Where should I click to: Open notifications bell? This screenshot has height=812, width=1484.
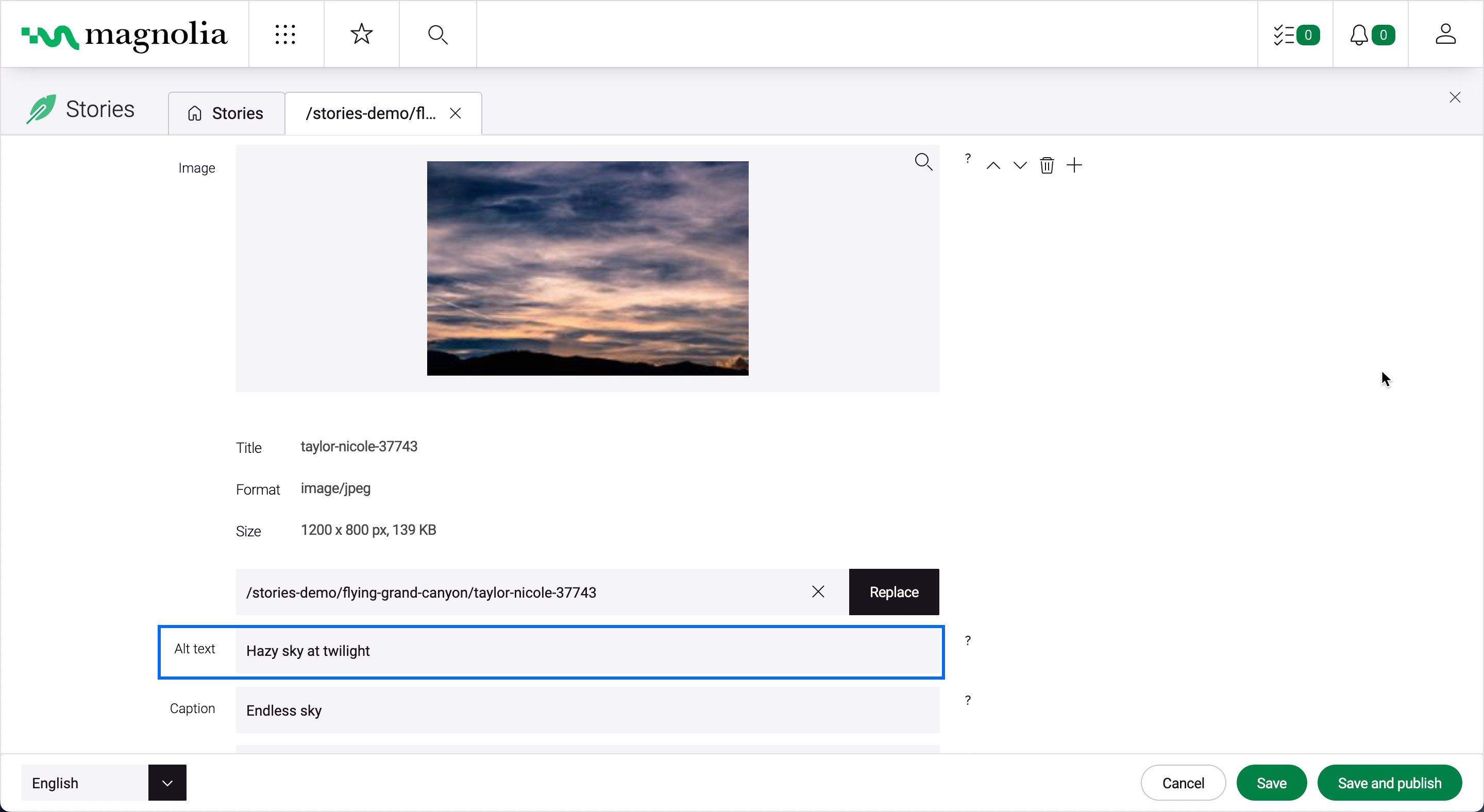click(1371, 35)
